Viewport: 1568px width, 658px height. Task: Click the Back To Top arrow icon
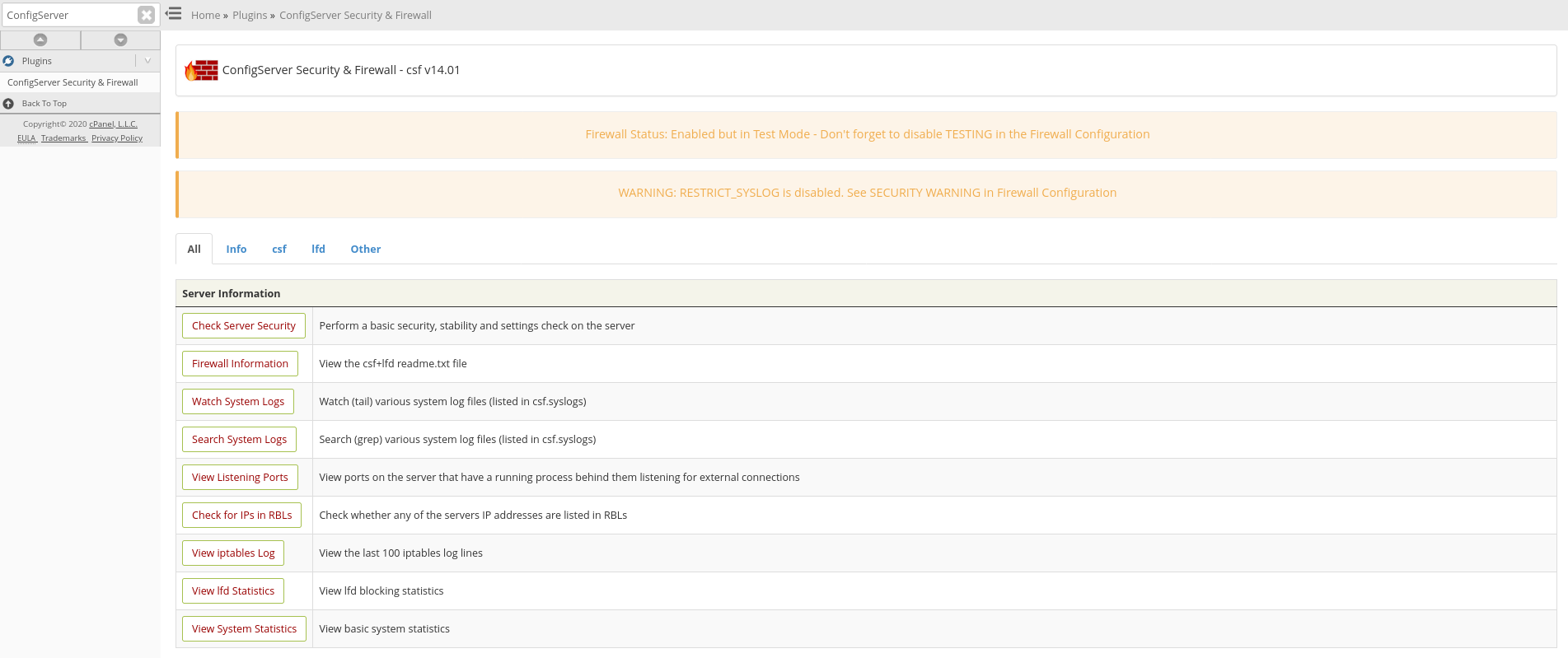(x=8, y=104)
